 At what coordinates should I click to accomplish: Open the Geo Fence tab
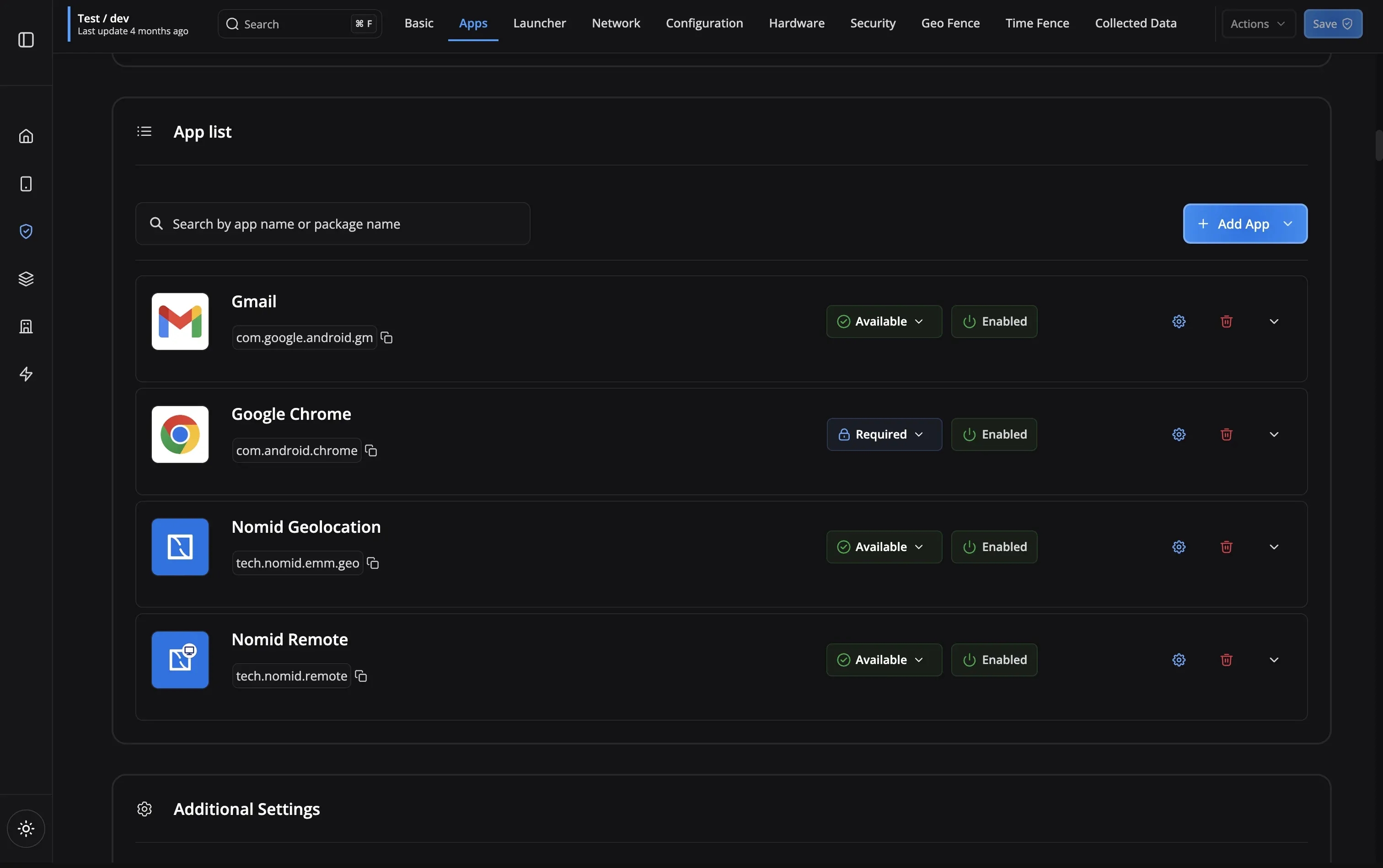coord(949,23)
